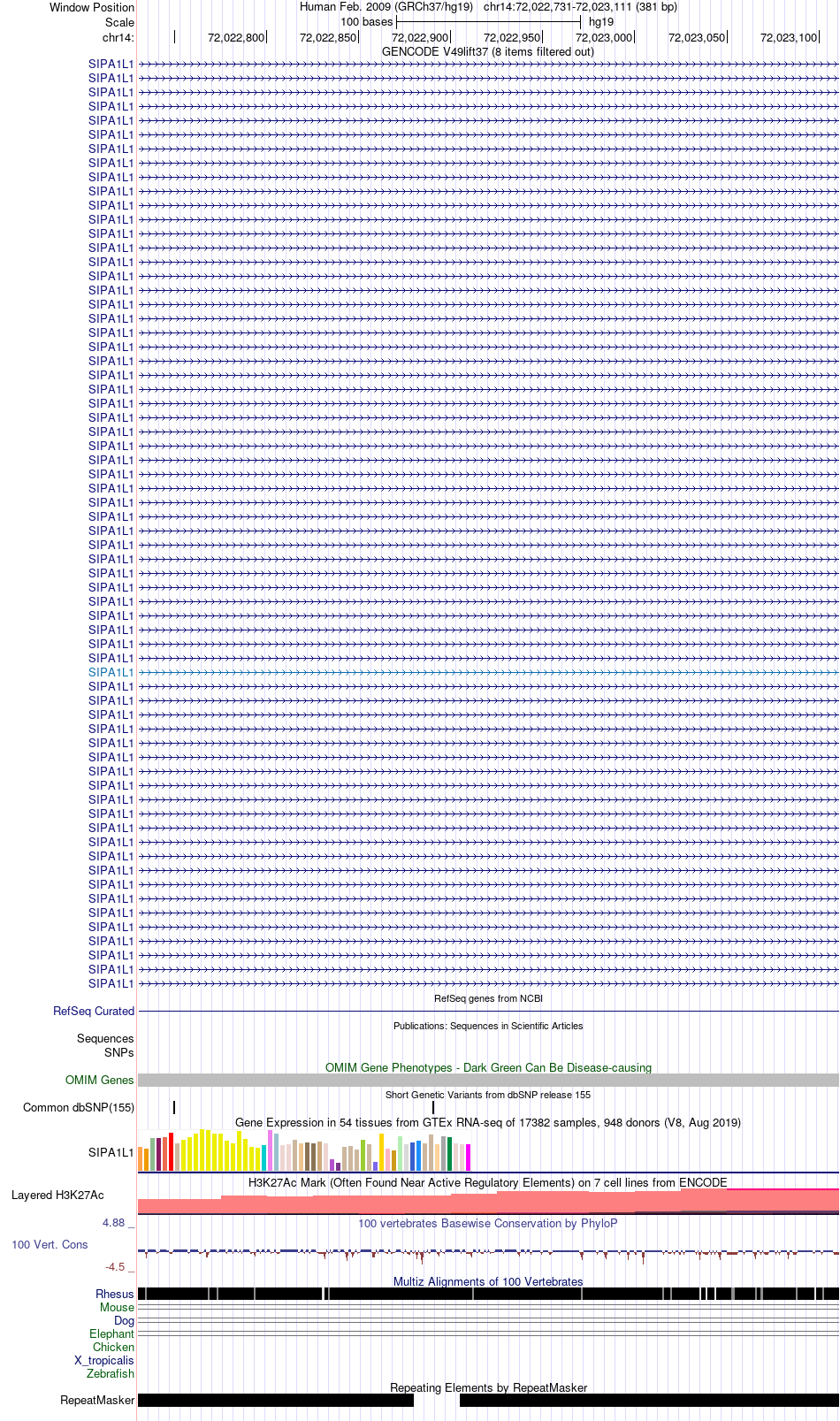Click the 'Gene Expression in 54 tissues' title
The height and width of the screenshot is (1421, 840).
(488, 1122)
